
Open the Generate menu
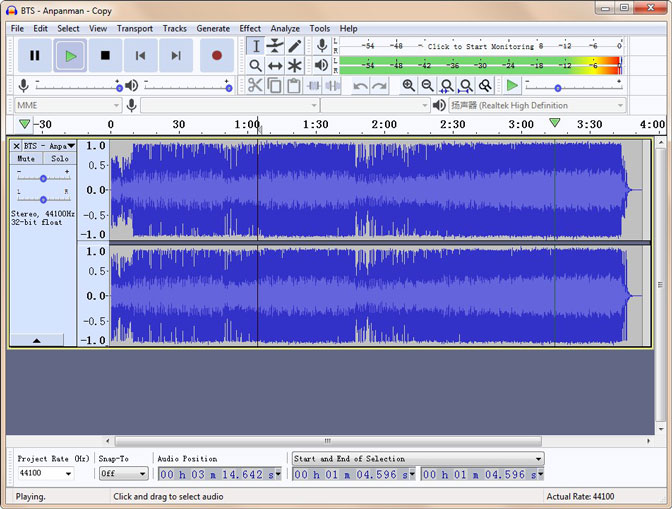213,29
